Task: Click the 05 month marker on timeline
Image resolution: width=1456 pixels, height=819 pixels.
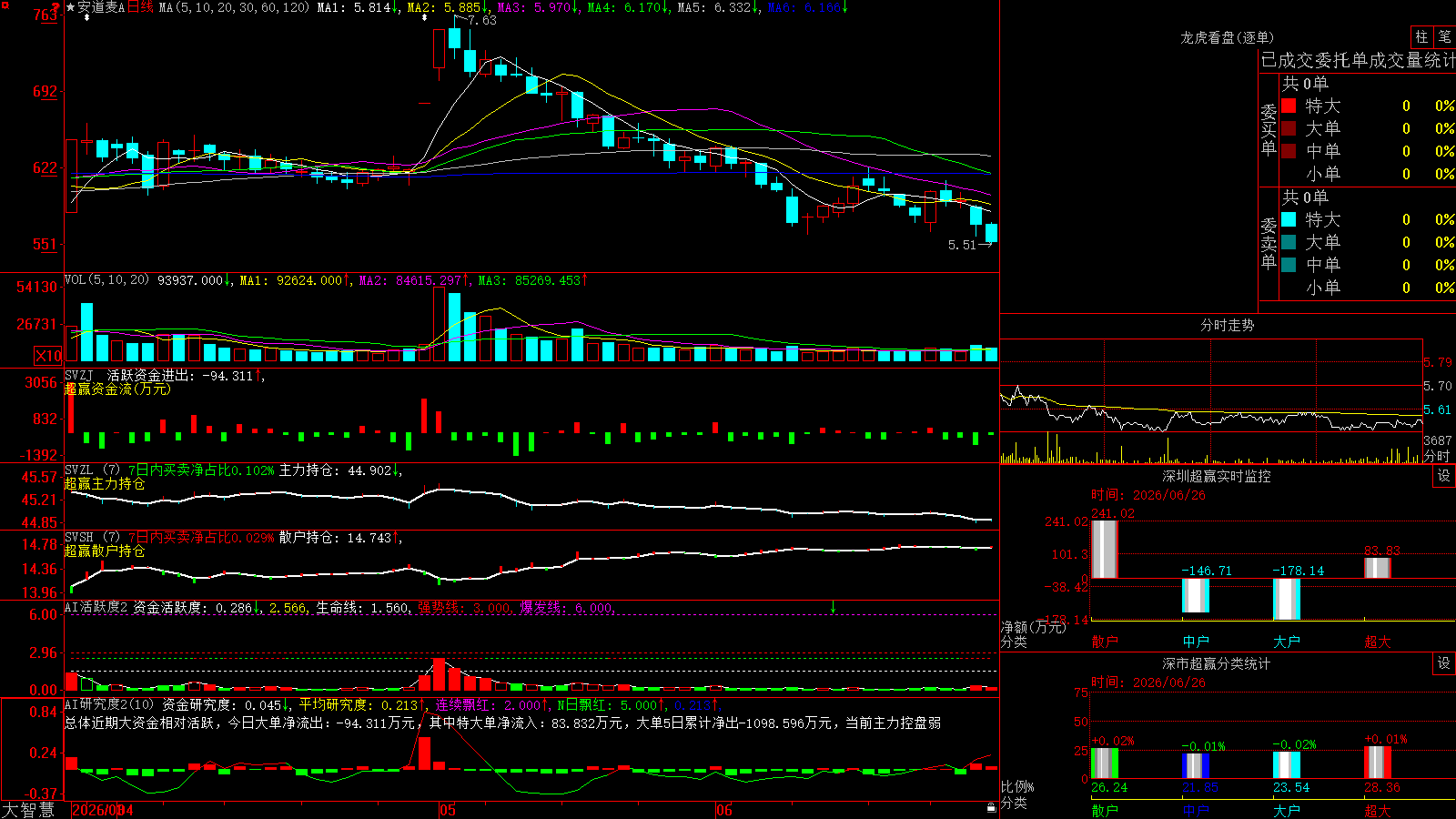Action: point(447,810)
